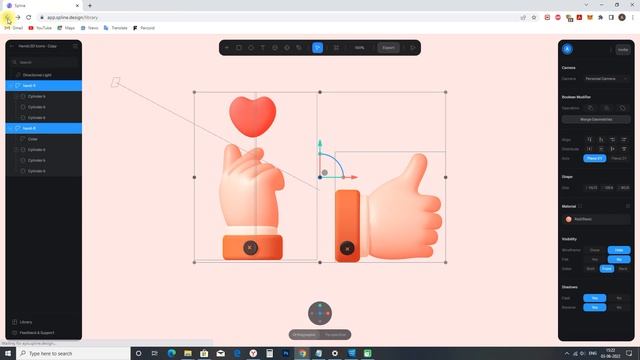The height and width of the screenshot is (360, 640).
Task: Switch view to Orthographic
Action: point(304,335)
